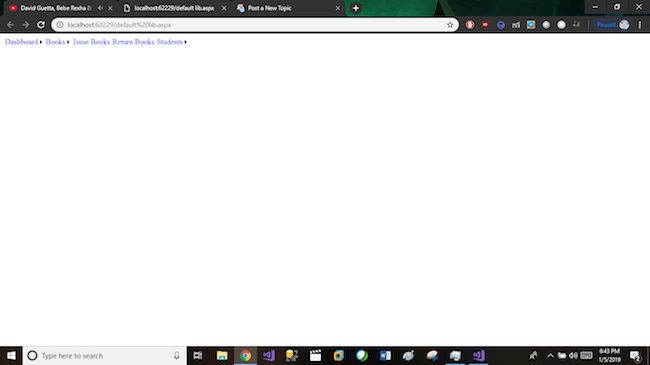Open the yellow-bordered blue extension icon

click(x=531, y=25)
